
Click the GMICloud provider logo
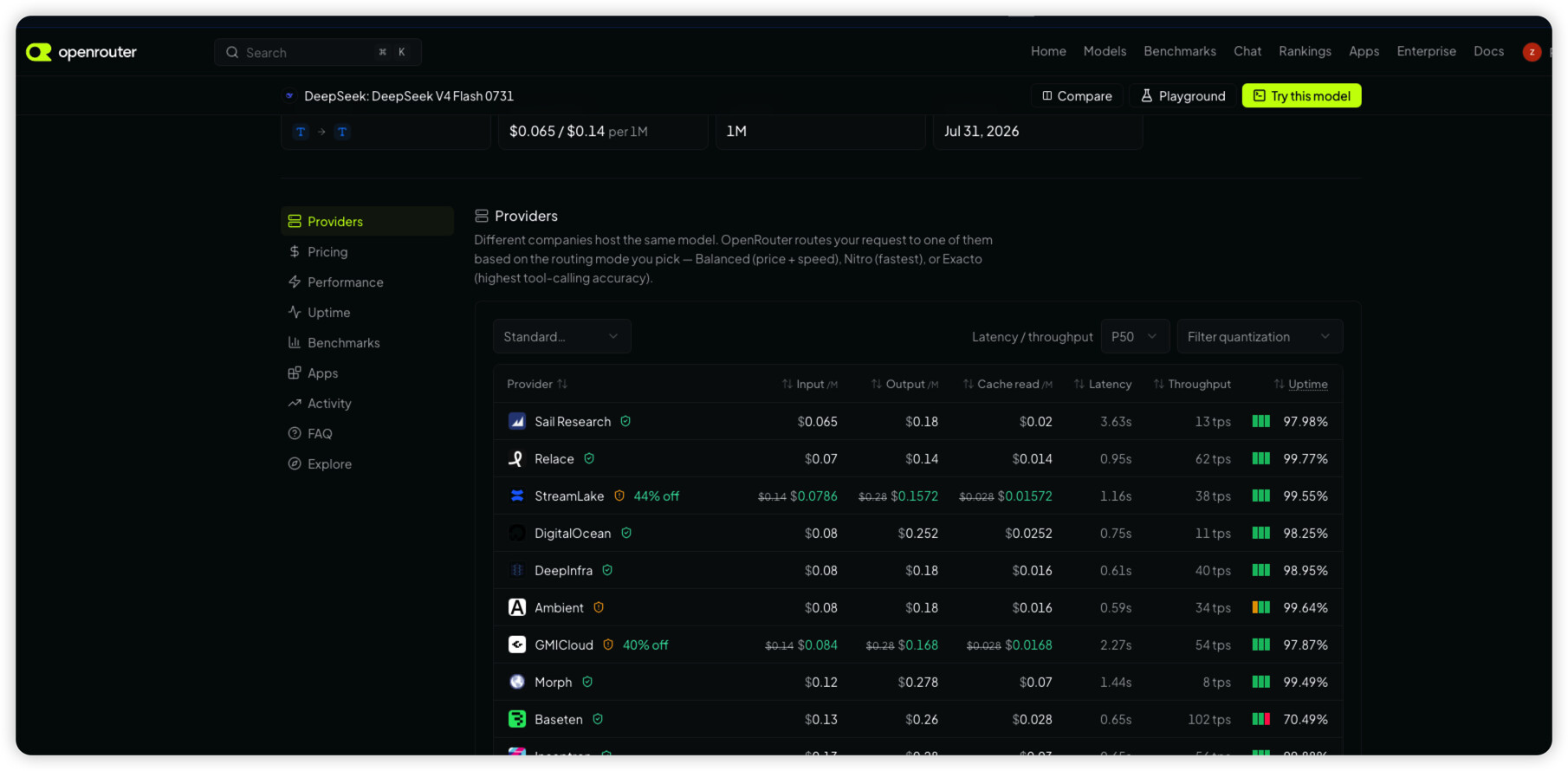click(x=517, y=645)
